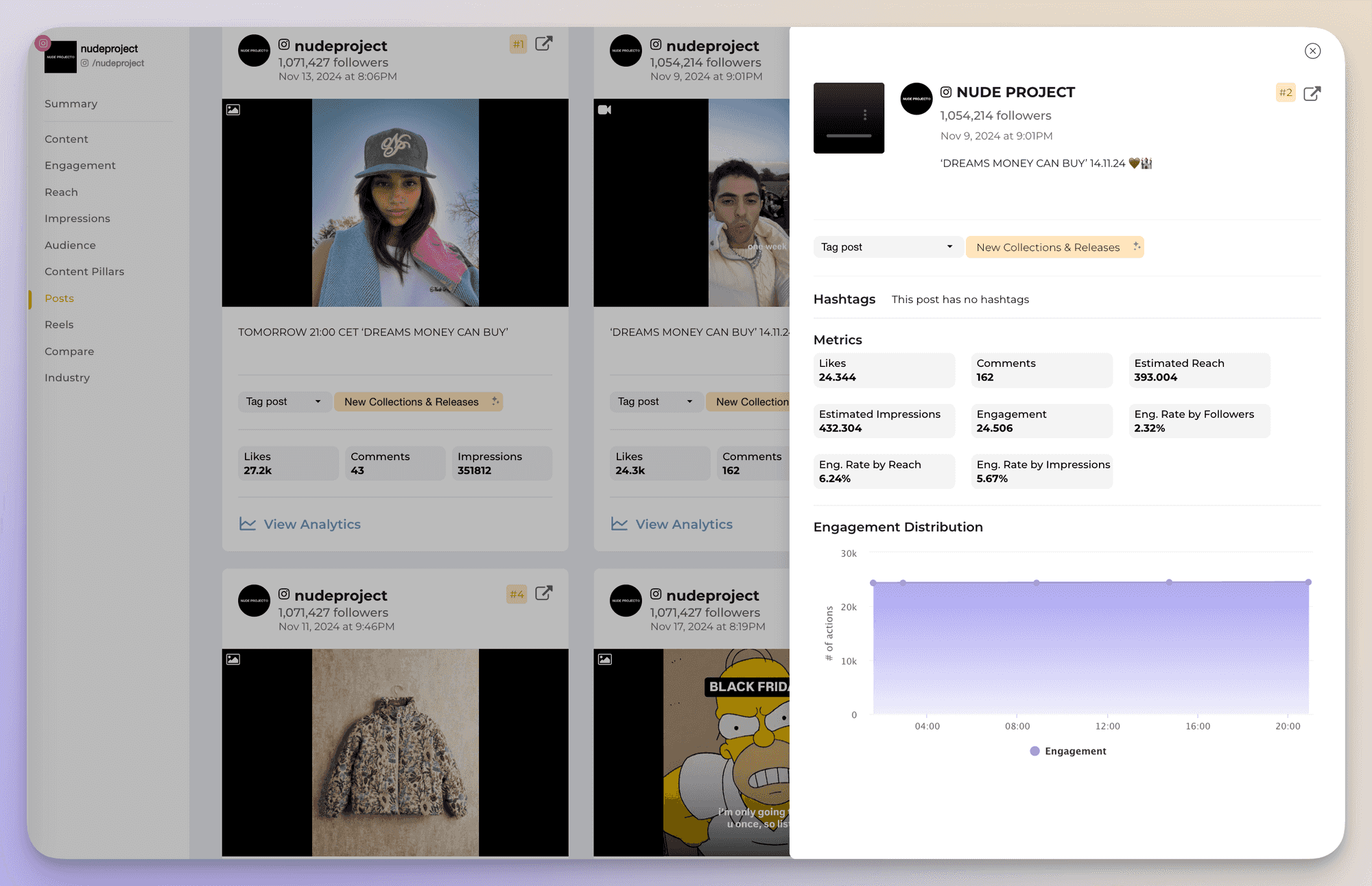Open post #4 in external link
The width and height of the screenshot is (1372, 886).
point(543,594)
